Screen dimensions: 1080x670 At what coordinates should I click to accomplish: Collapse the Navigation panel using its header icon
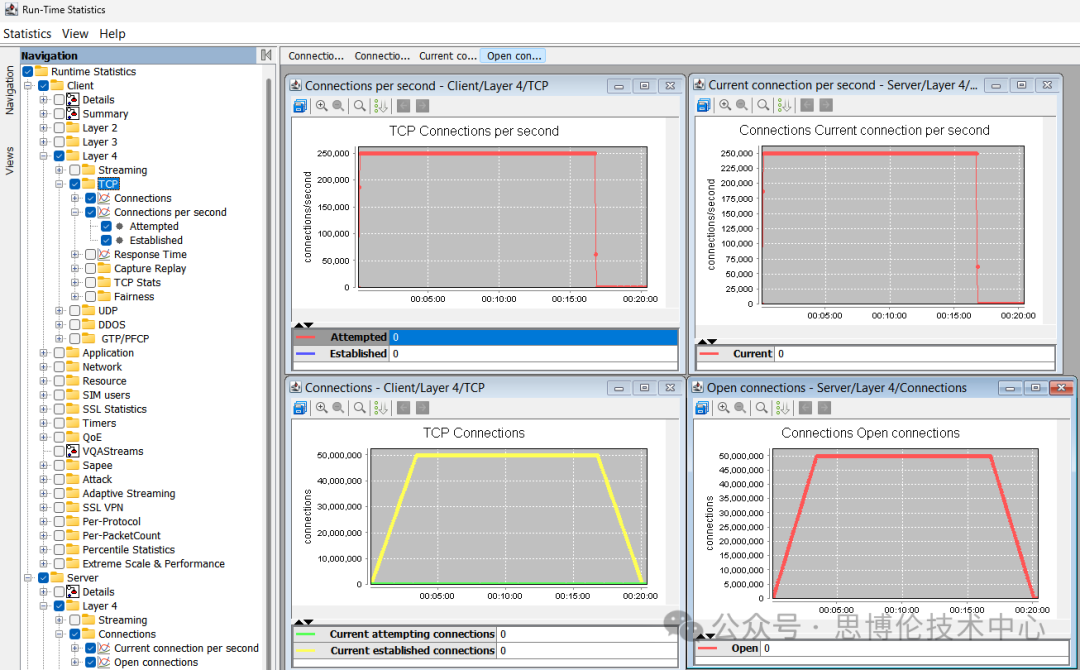266,55
